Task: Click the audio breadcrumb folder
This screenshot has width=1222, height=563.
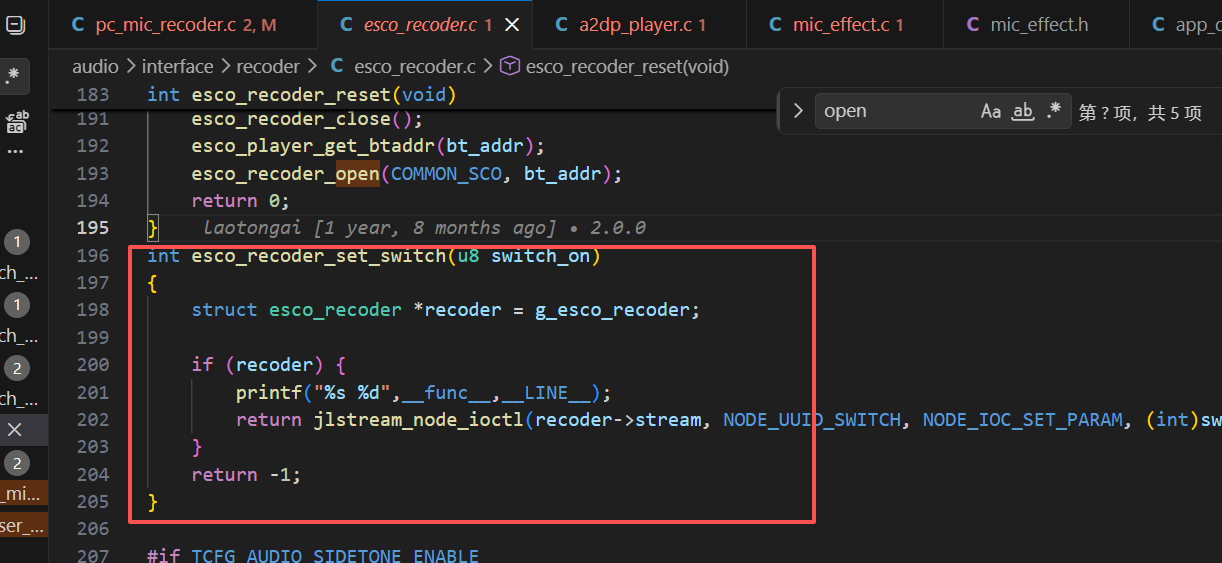Action: tap(95, 67)
